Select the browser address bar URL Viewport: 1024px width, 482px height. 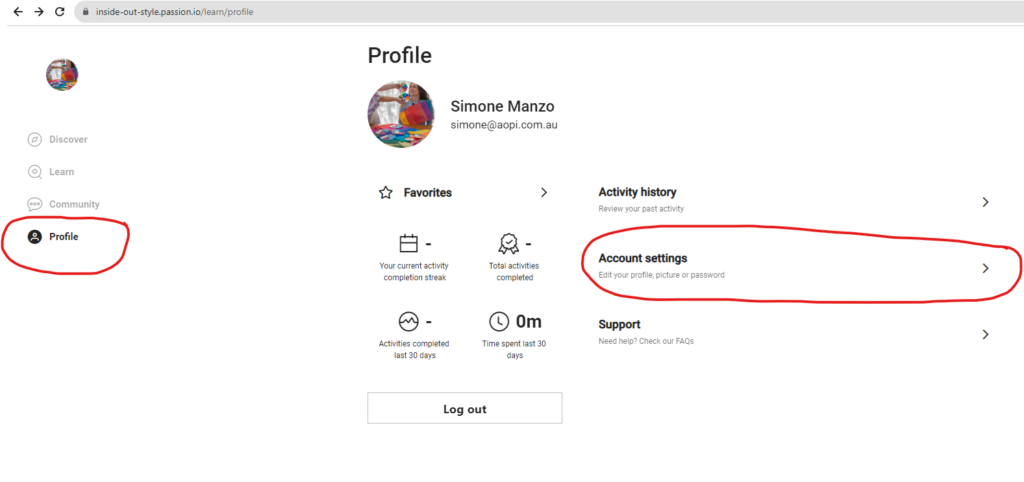[174, 12]
